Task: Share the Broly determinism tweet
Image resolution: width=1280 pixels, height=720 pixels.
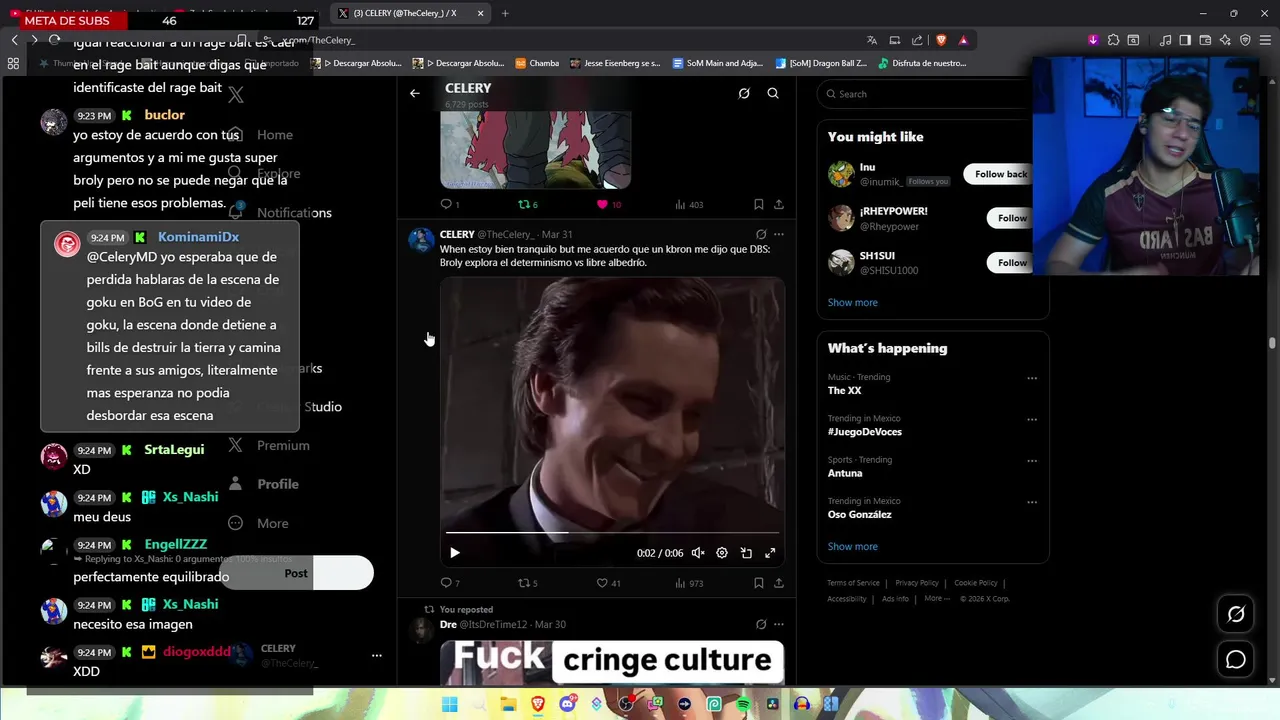Action: (x=779, y=583)
